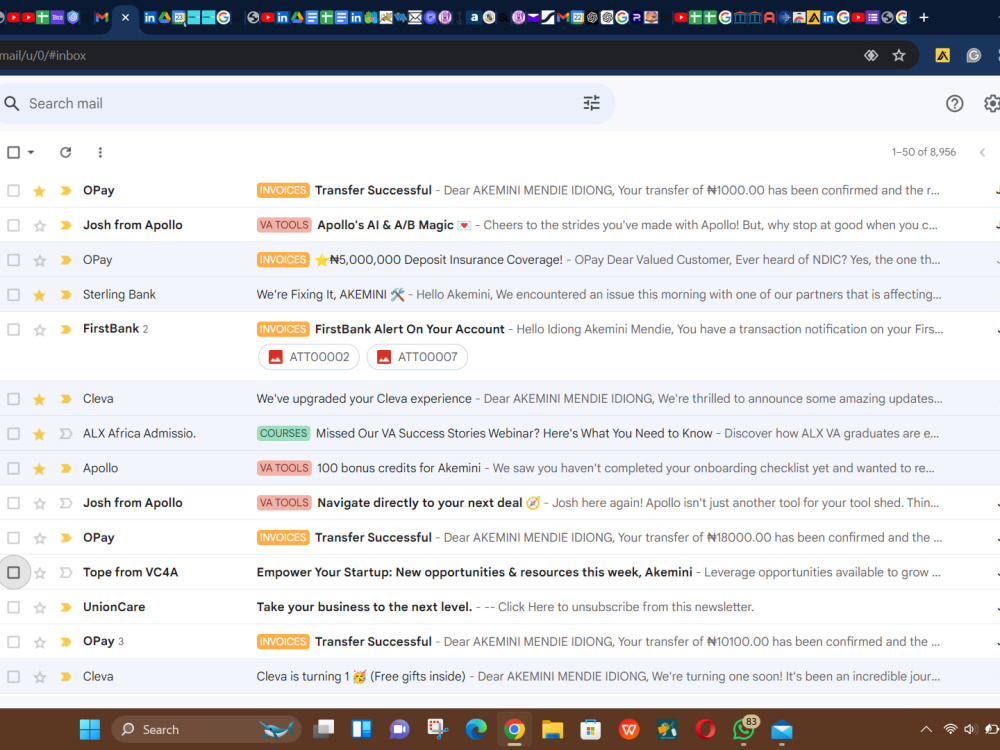Toggle importance marker on the ALX Africa Admissio. email

coord(65,434)
